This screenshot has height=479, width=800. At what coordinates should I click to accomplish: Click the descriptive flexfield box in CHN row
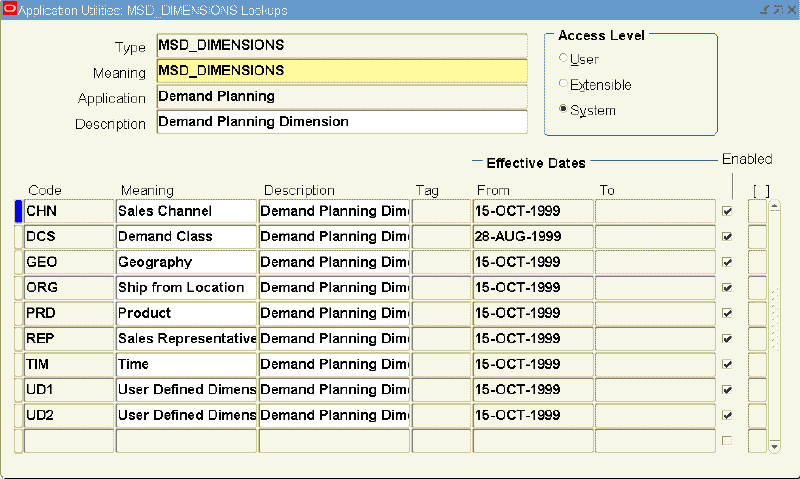(757, 211)
